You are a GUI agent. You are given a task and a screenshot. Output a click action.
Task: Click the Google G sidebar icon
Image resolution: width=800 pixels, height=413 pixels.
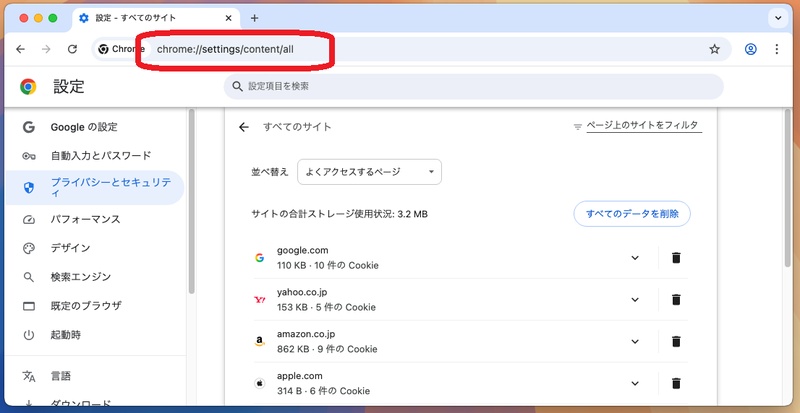tap(29, 127)
